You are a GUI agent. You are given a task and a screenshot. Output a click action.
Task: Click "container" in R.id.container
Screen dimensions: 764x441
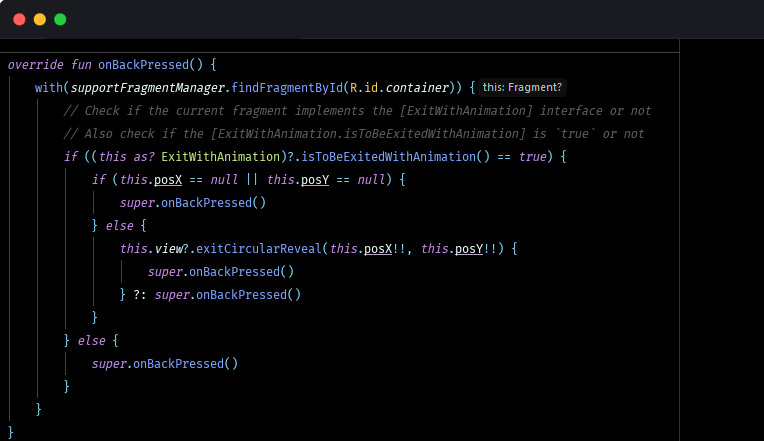point(417,88)
